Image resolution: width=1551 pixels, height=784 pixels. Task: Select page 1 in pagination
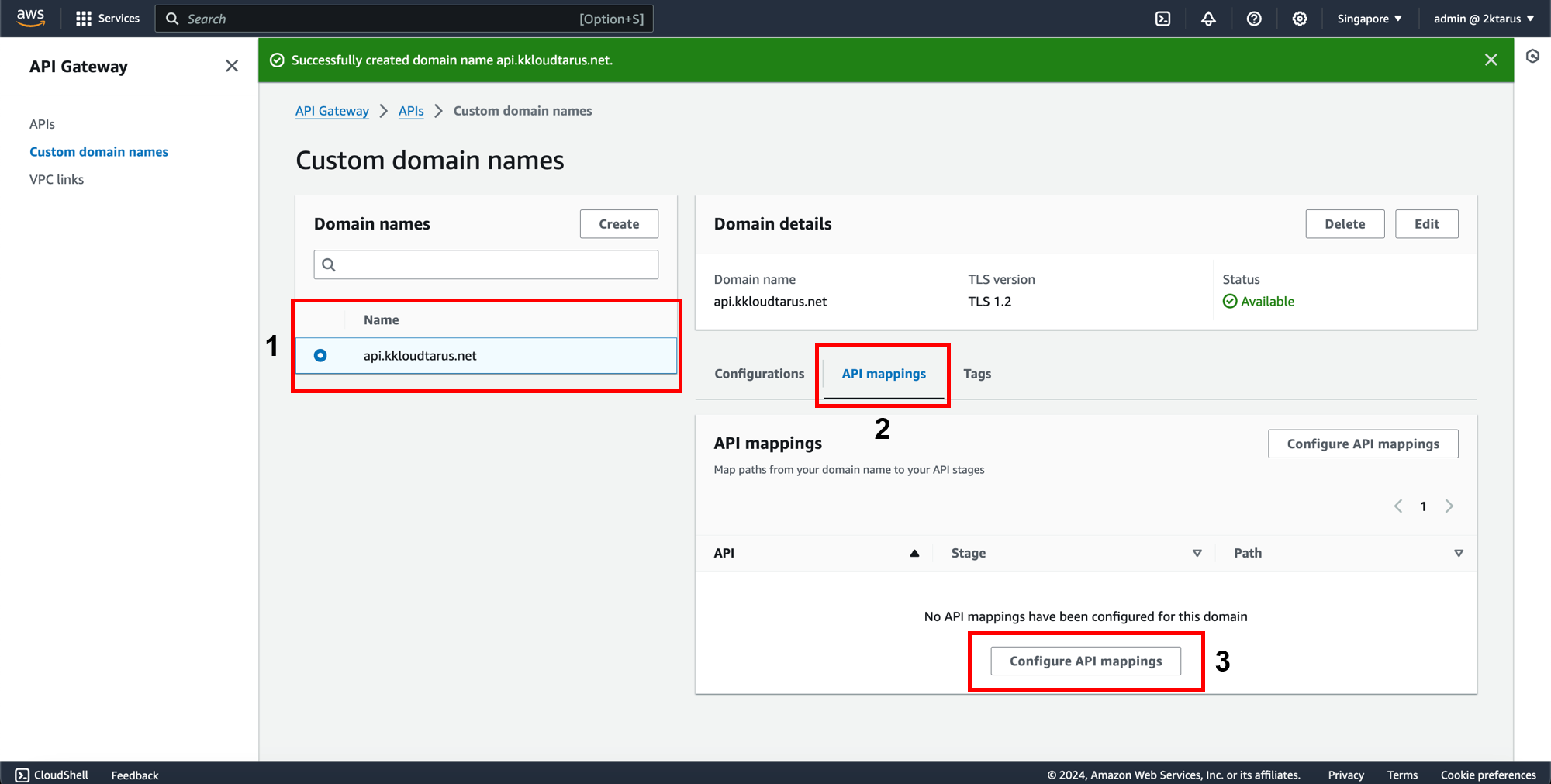pyautogui.click(x=1423, y=506)
